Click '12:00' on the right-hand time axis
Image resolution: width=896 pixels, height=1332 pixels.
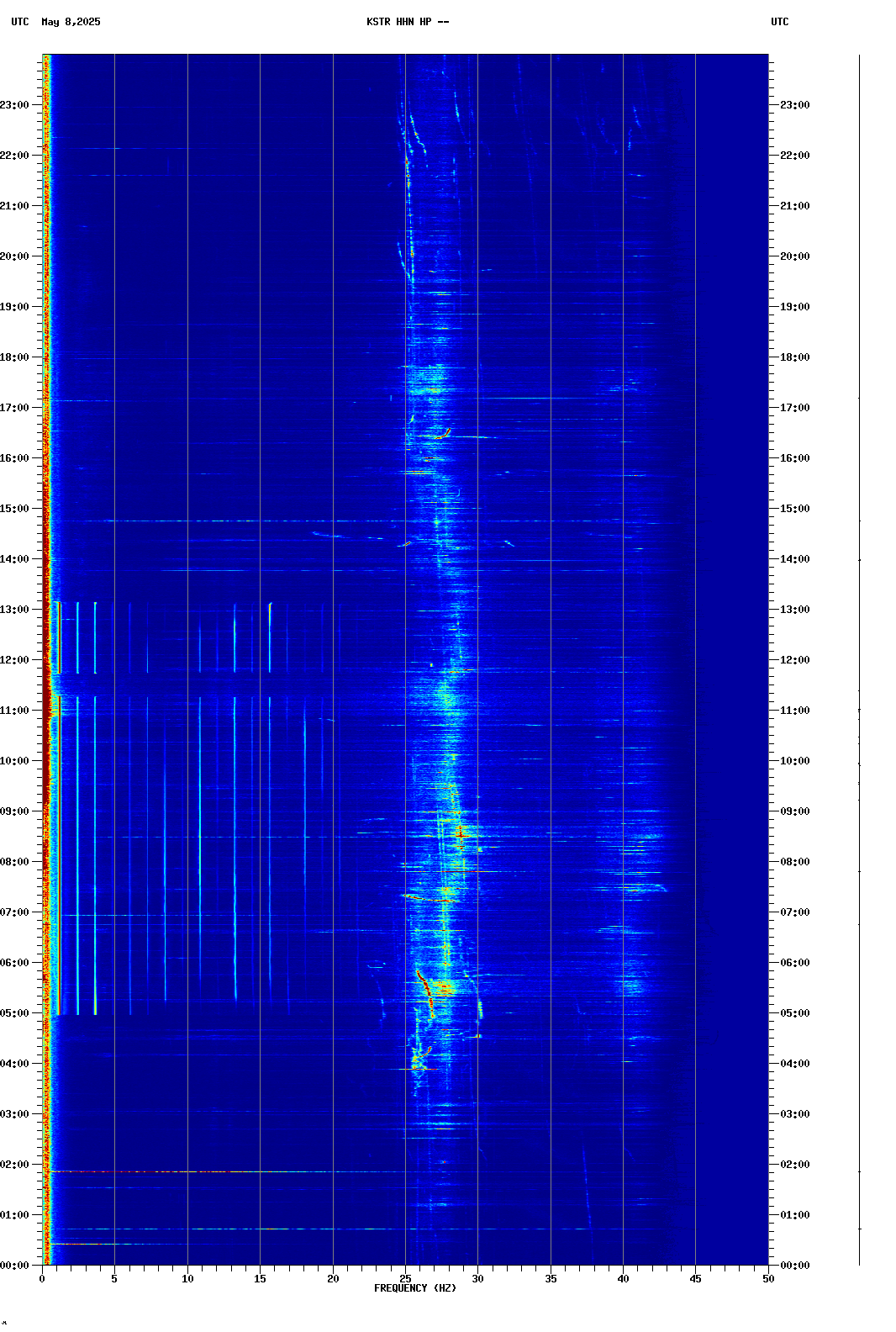[x=795, y=660]
